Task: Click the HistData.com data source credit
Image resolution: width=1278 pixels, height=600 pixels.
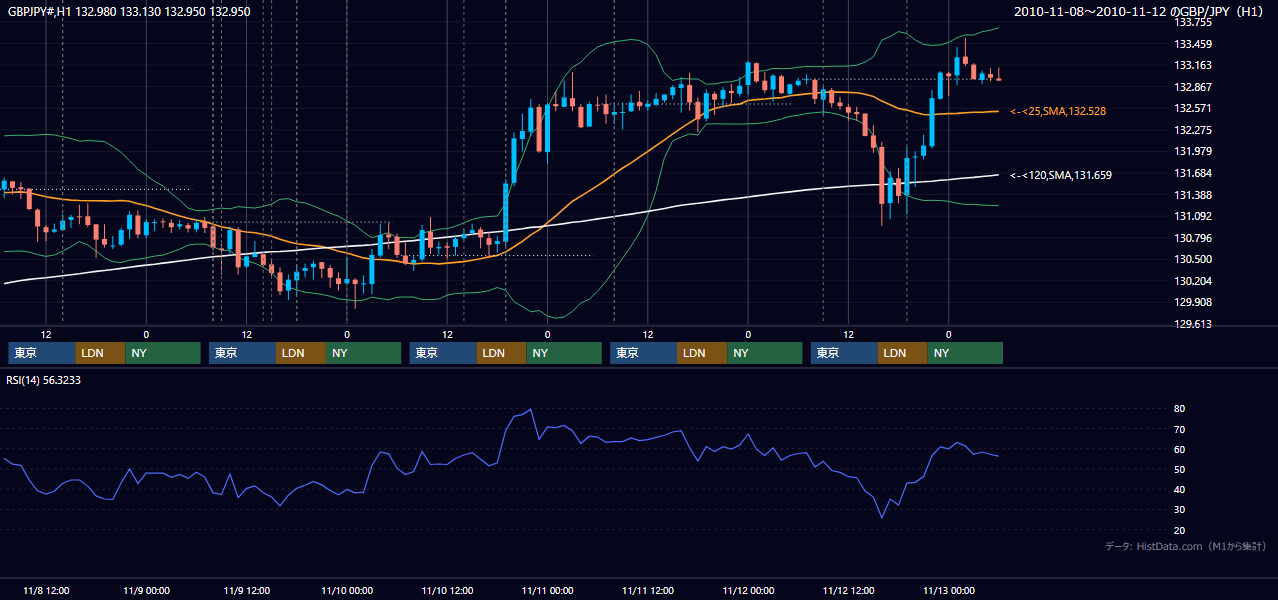Action: [1186, 546]
